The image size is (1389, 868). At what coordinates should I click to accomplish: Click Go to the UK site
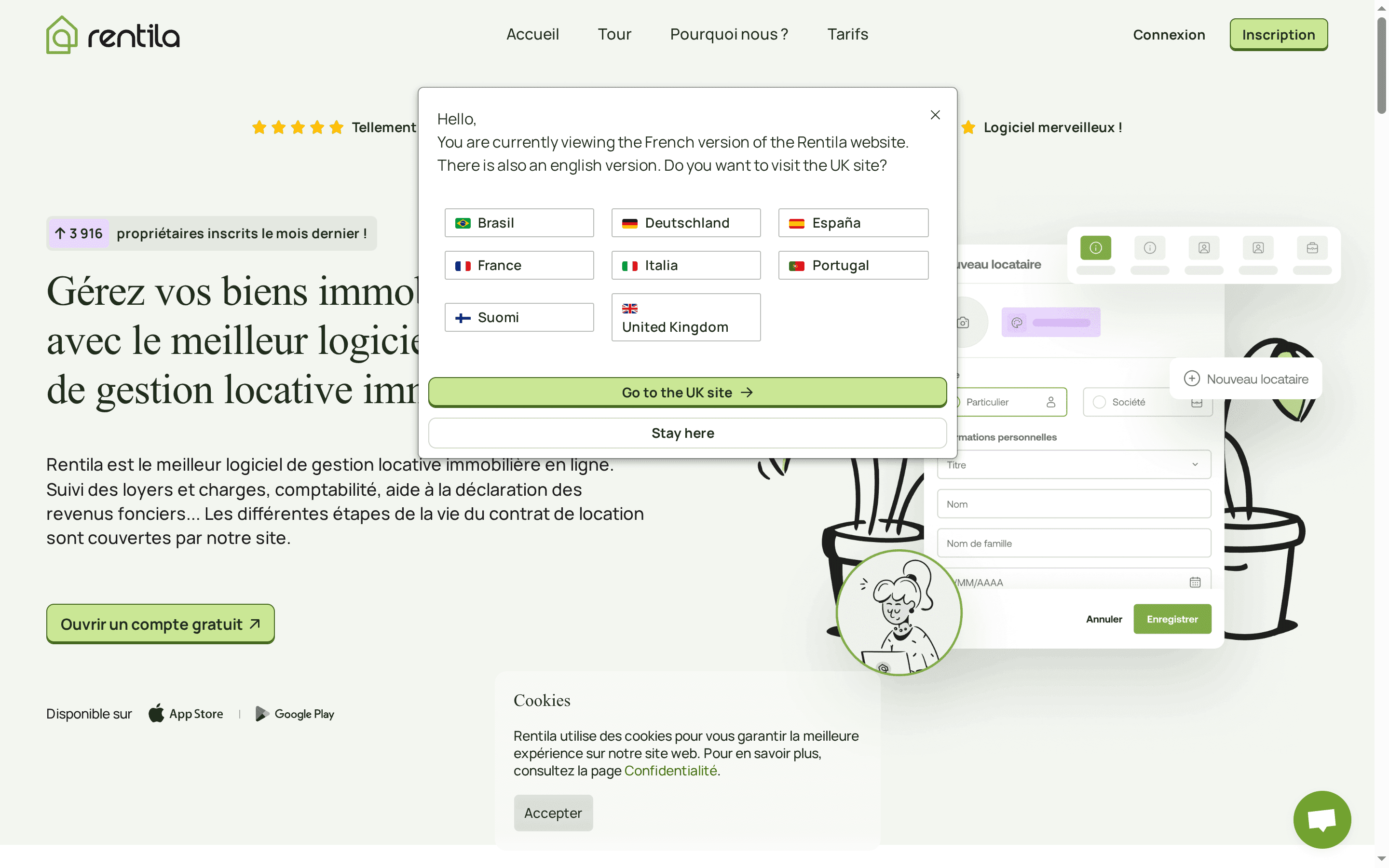(686, 392)
